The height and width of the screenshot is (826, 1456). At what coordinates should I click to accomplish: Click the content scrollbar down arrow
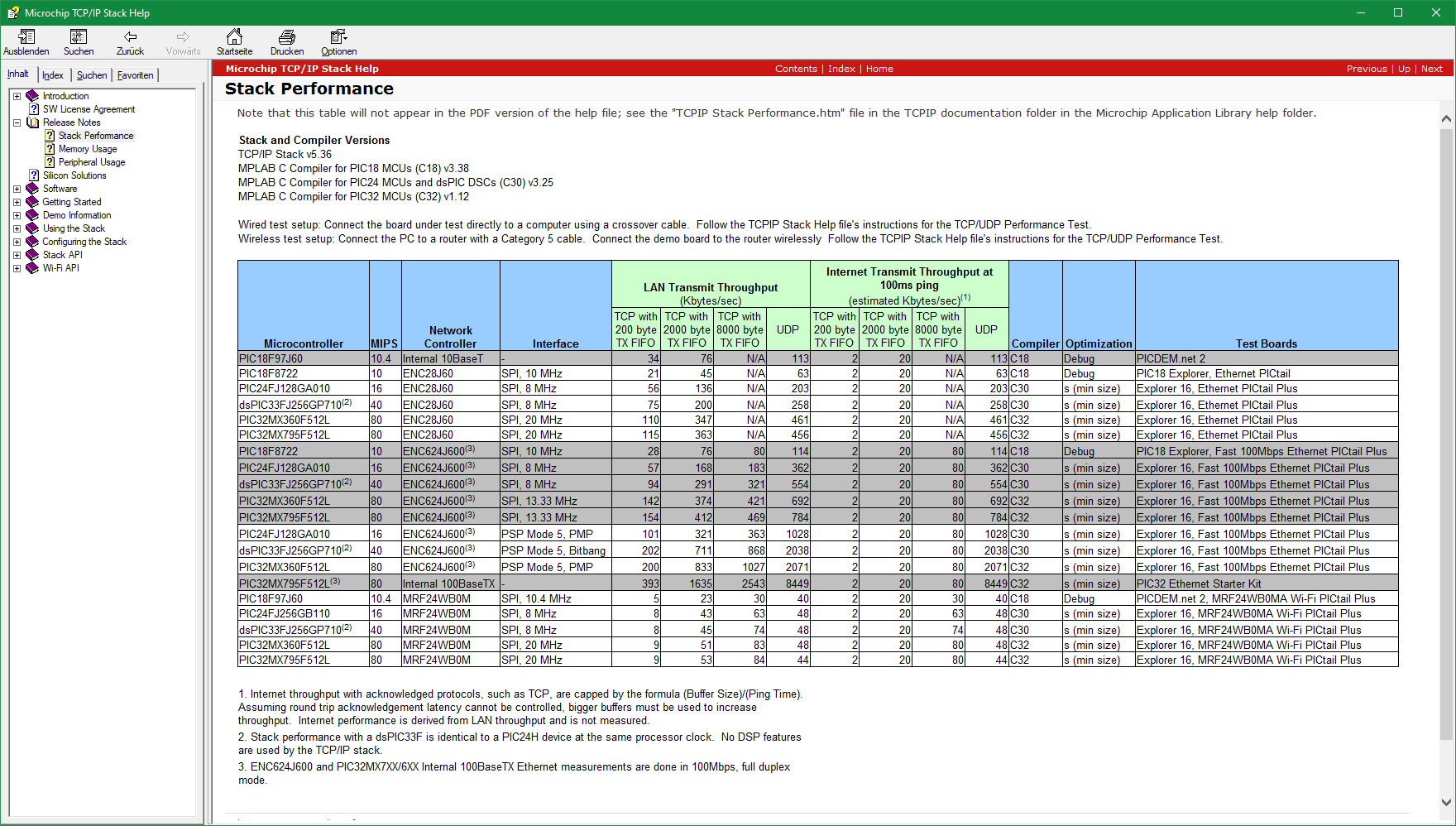coord(1446,801)
